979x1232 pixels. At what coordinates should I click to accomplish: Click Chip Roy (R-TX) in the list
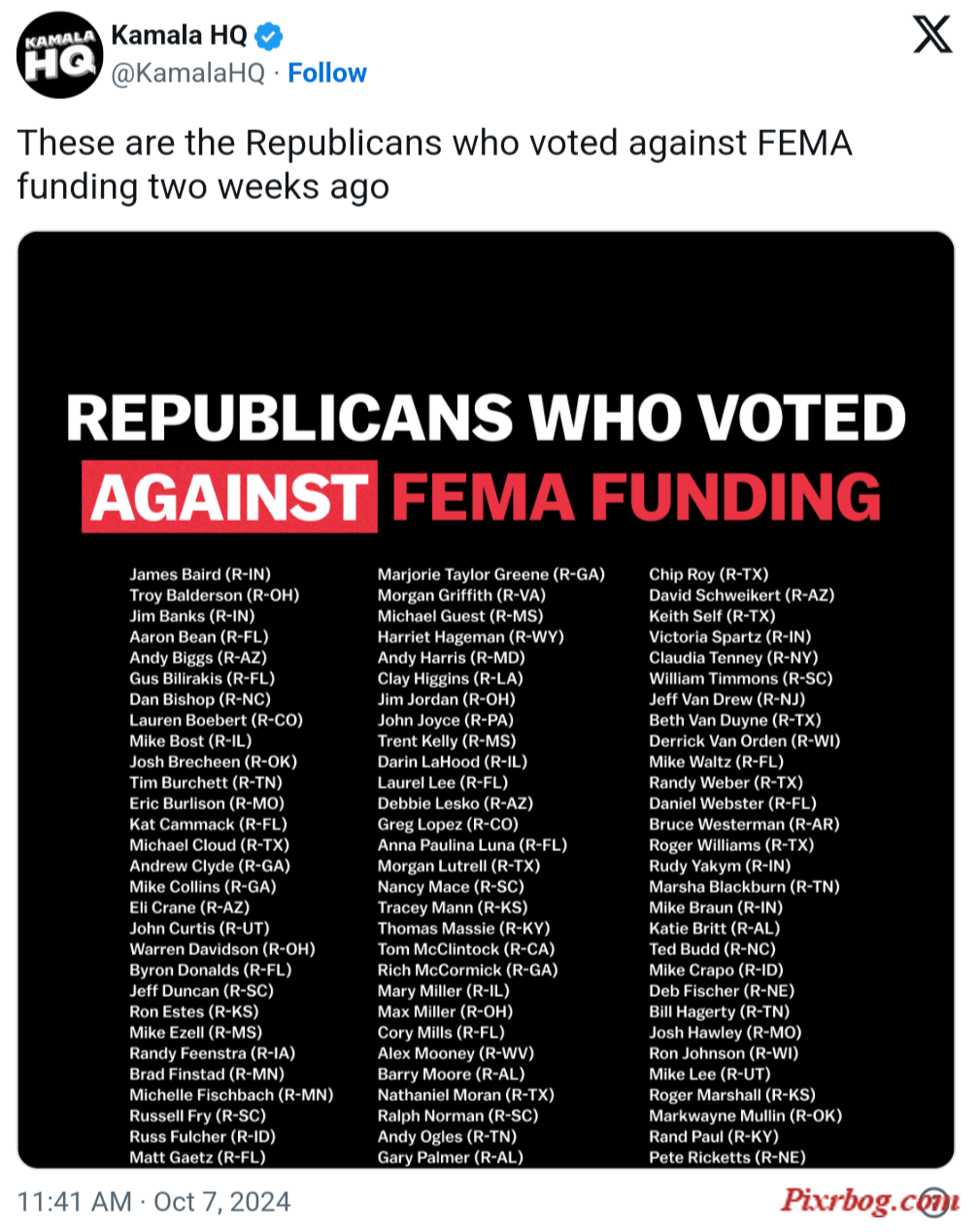(x=709, y=574)
